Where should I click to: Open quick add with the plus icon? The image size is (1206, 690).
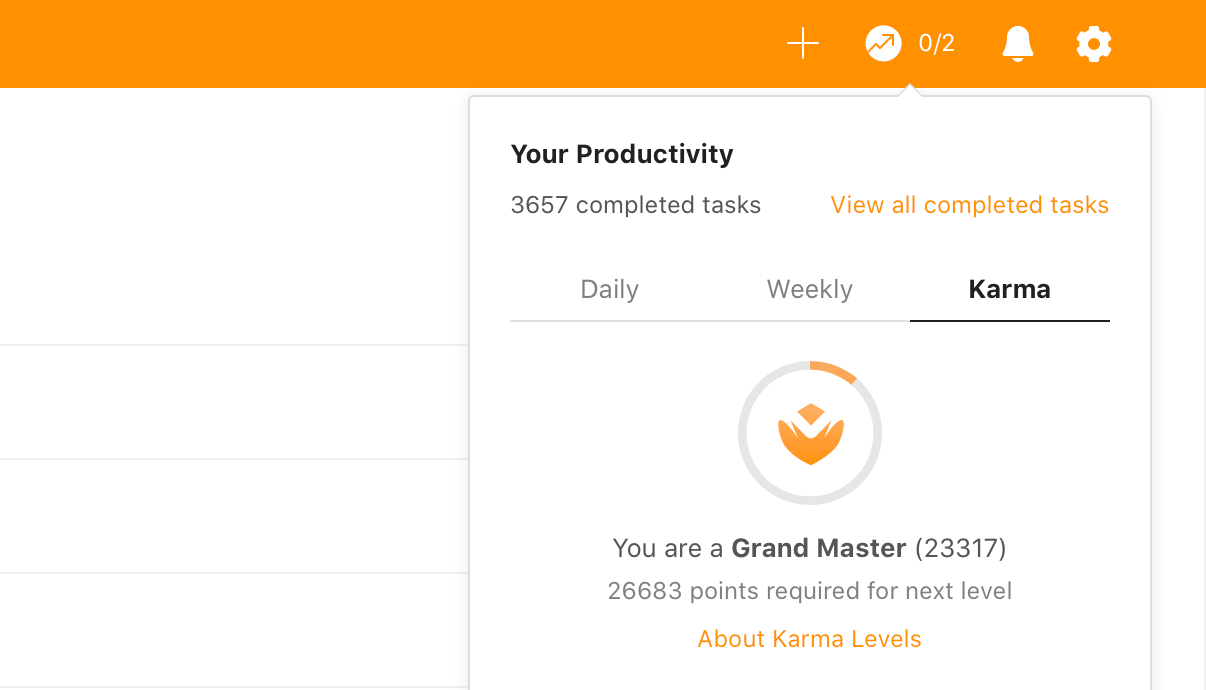click(802, 43)
